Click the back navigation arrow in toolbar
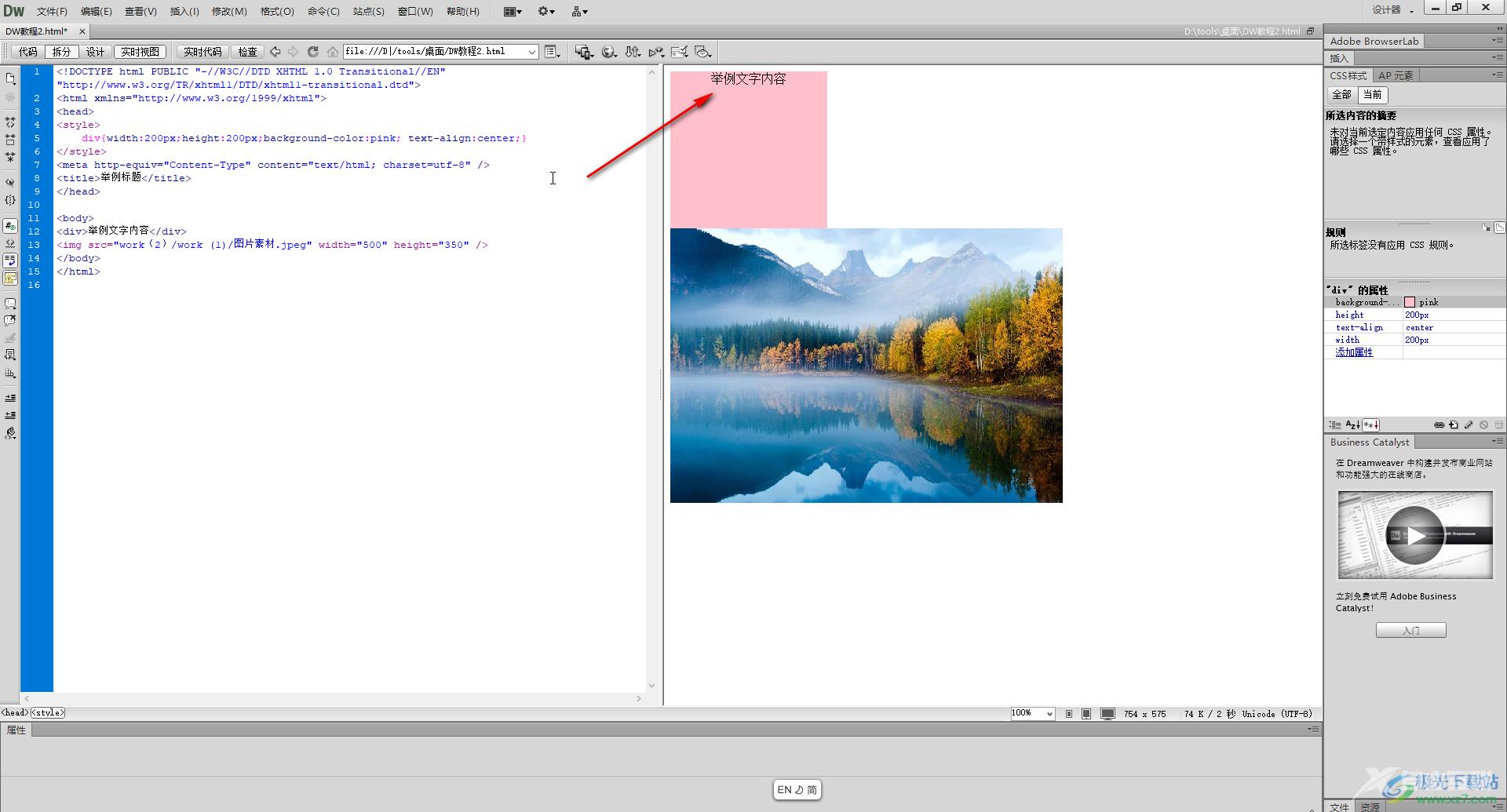This screenshot has width=1507, height=812. click(x=275, y=52)
